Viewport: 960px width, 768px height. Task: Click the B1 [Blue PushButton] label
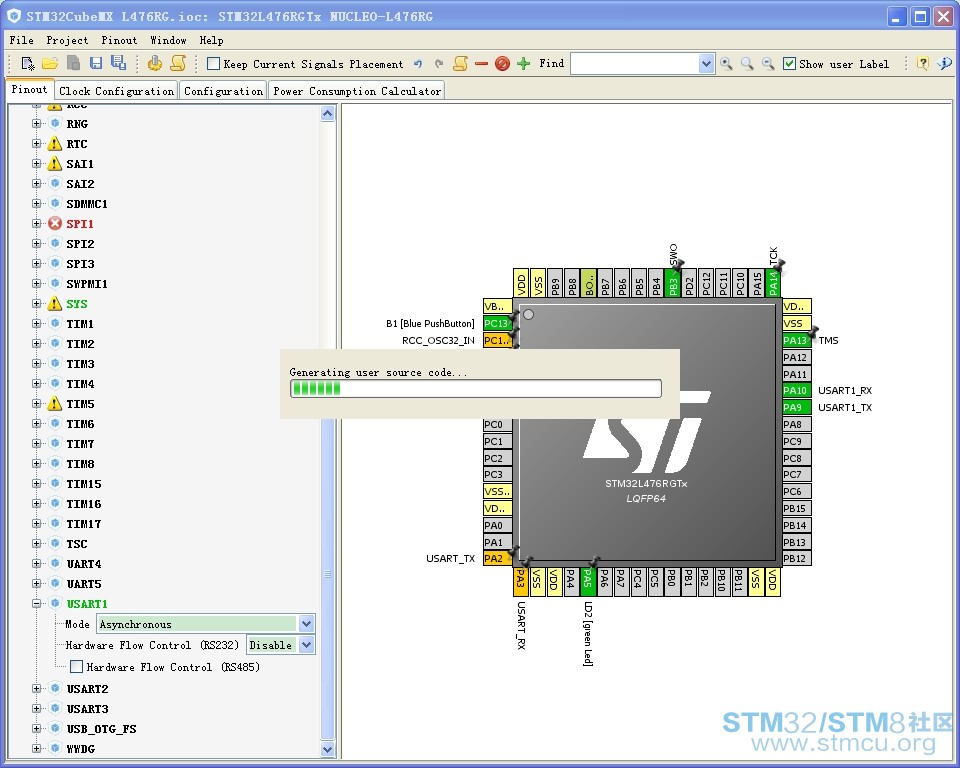tap(430, 323)
